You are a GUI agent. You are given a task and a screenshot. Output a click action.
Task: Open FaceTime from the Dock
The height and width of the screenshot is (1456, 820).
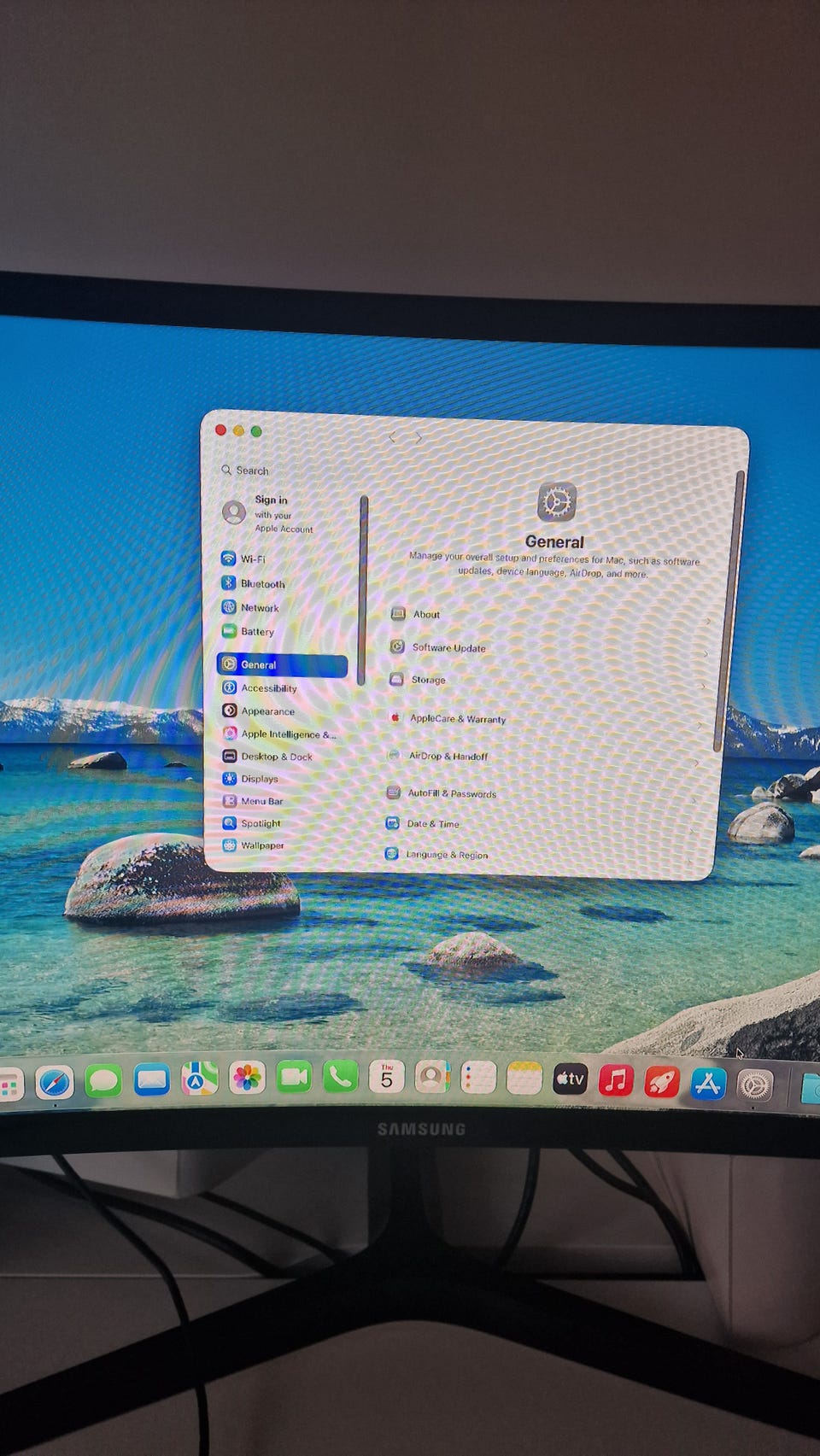pyautogui.click(x=293, y=1078)
